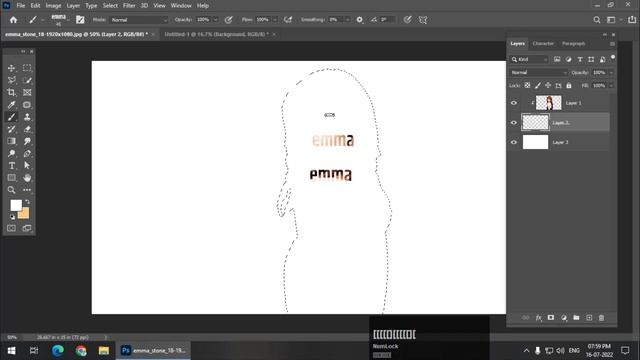Toggle symmetry paint butterfly icon

pyautogui.click(x=423, y=20)
